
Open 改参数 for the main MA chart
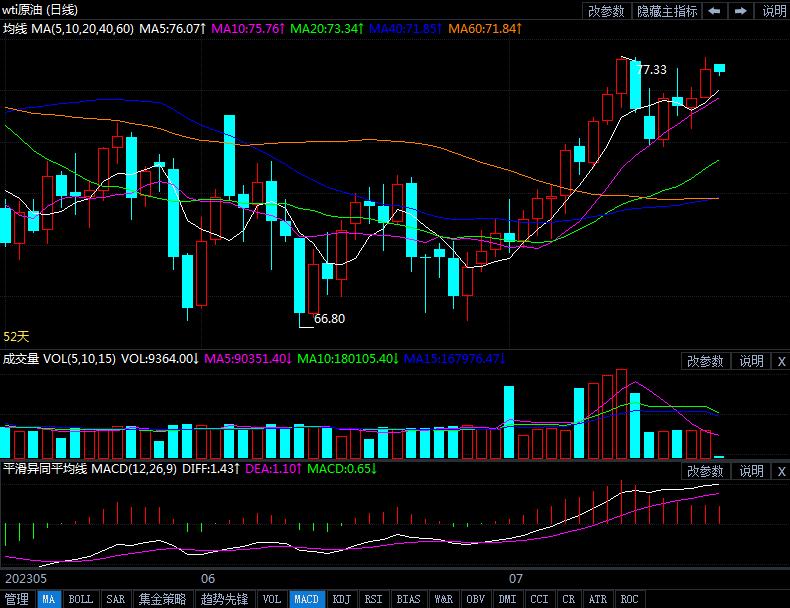coord(606,11)
